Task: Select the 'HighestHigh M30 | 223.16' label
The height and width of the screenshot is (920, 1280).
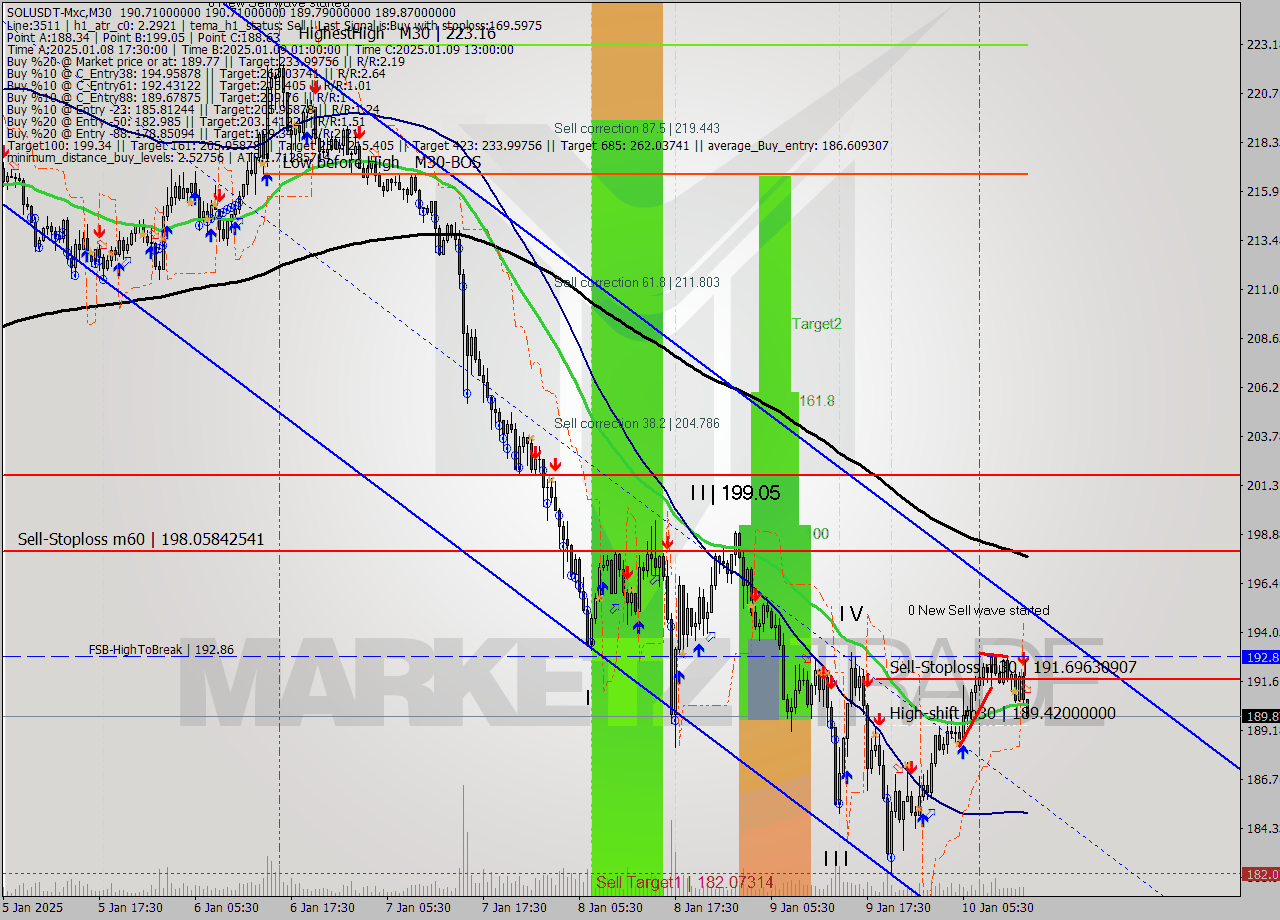Action: [397, 33]
